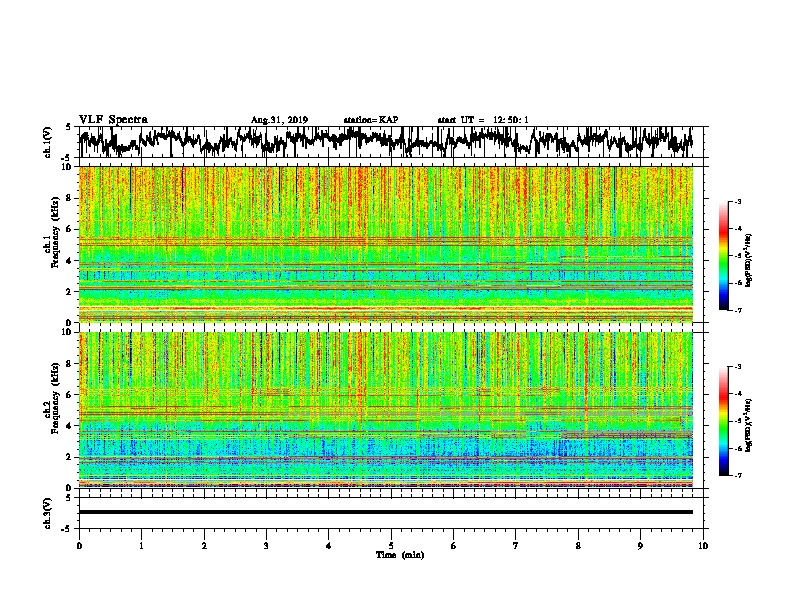Image resolution: width=792 pixels, height=612 pixels.
Task: Click the "-3" label on the ch.2 colorbar
Action: (x=737, y=367)
